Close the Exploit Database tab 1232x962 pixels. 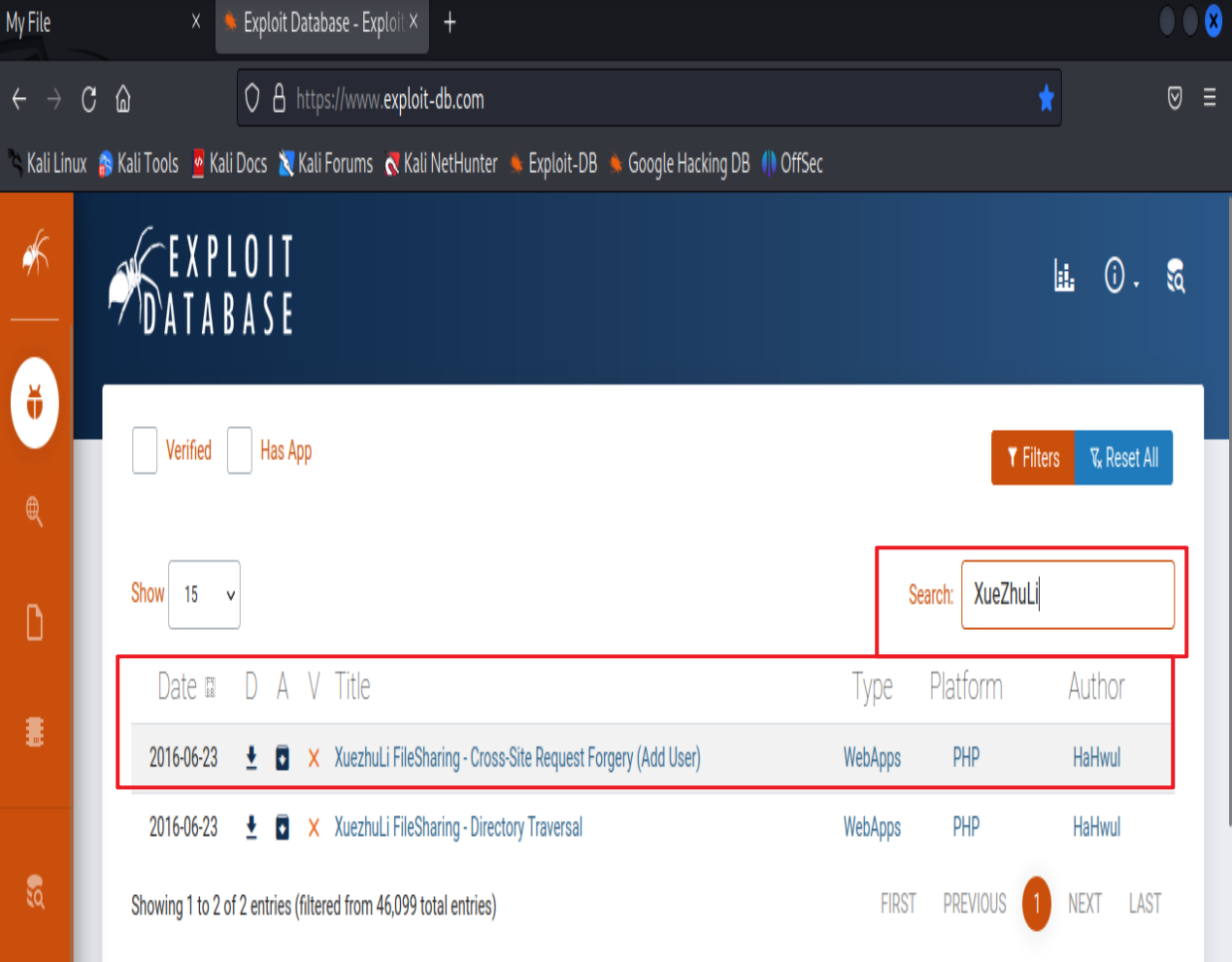pos(414,21)
